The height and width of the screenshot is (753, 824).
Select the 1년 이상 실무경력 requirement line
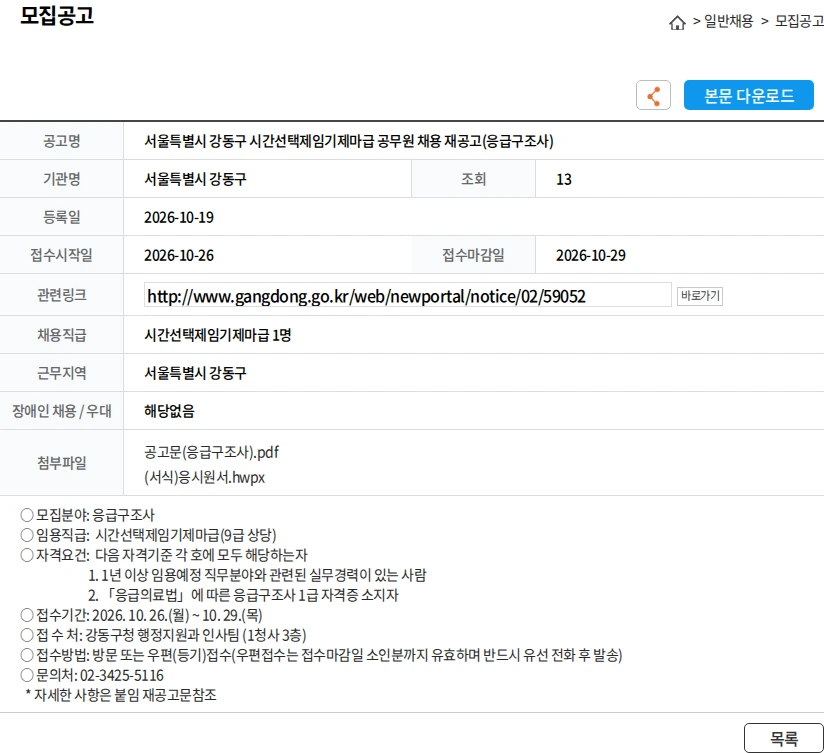258,575
